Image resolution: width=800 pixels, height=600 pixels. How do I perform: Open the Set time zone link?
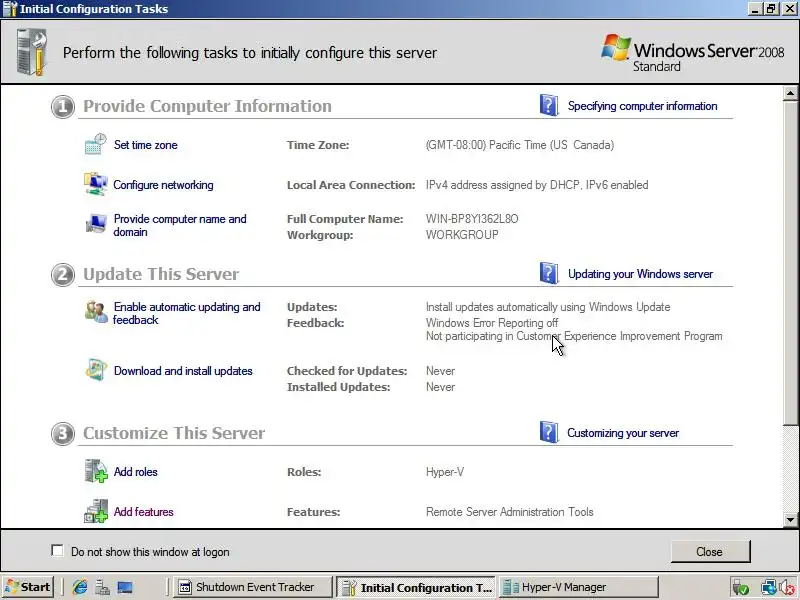pos(145,145)
